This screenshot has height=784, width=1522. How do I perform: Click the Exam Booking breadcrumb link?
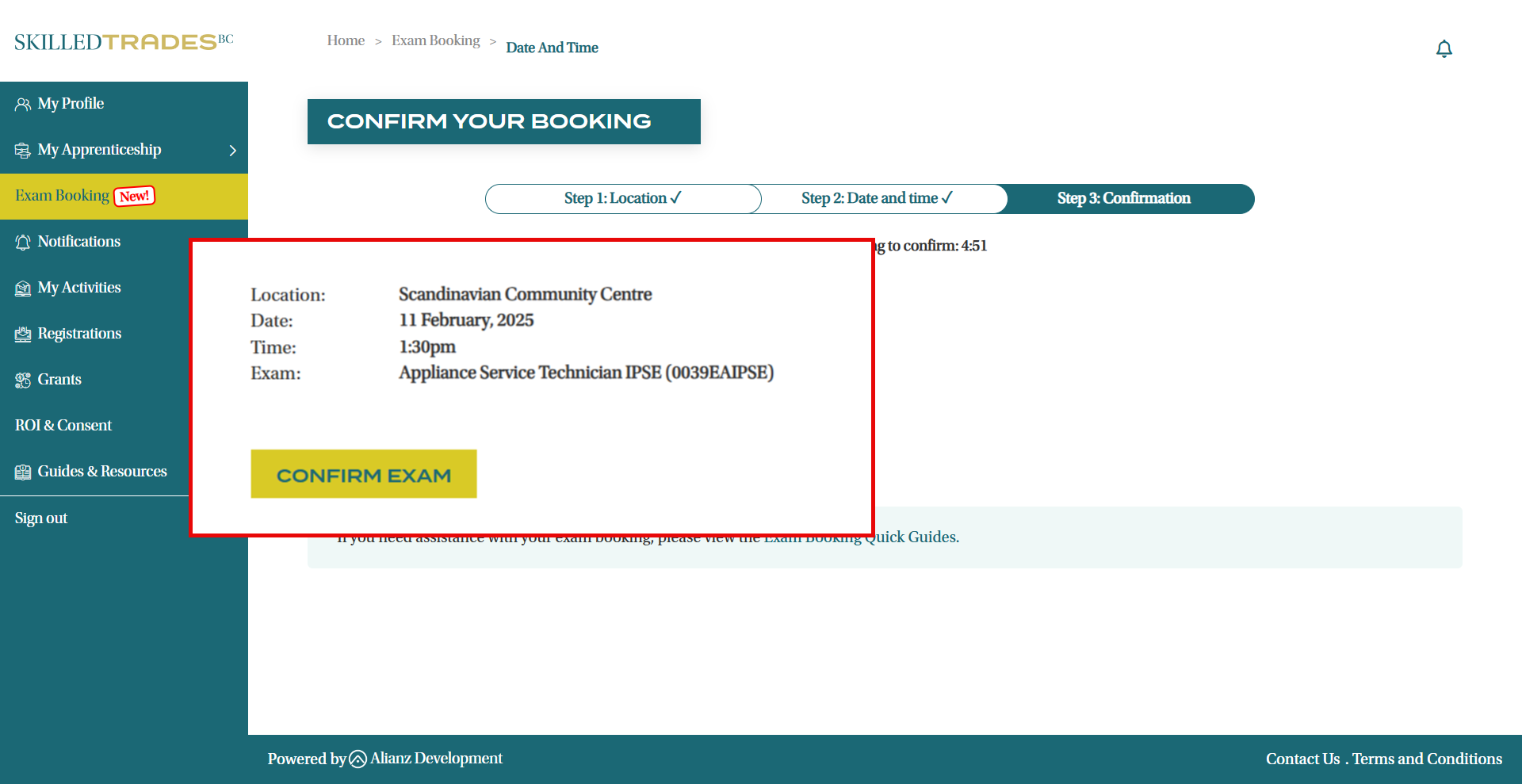click(435, 40)
